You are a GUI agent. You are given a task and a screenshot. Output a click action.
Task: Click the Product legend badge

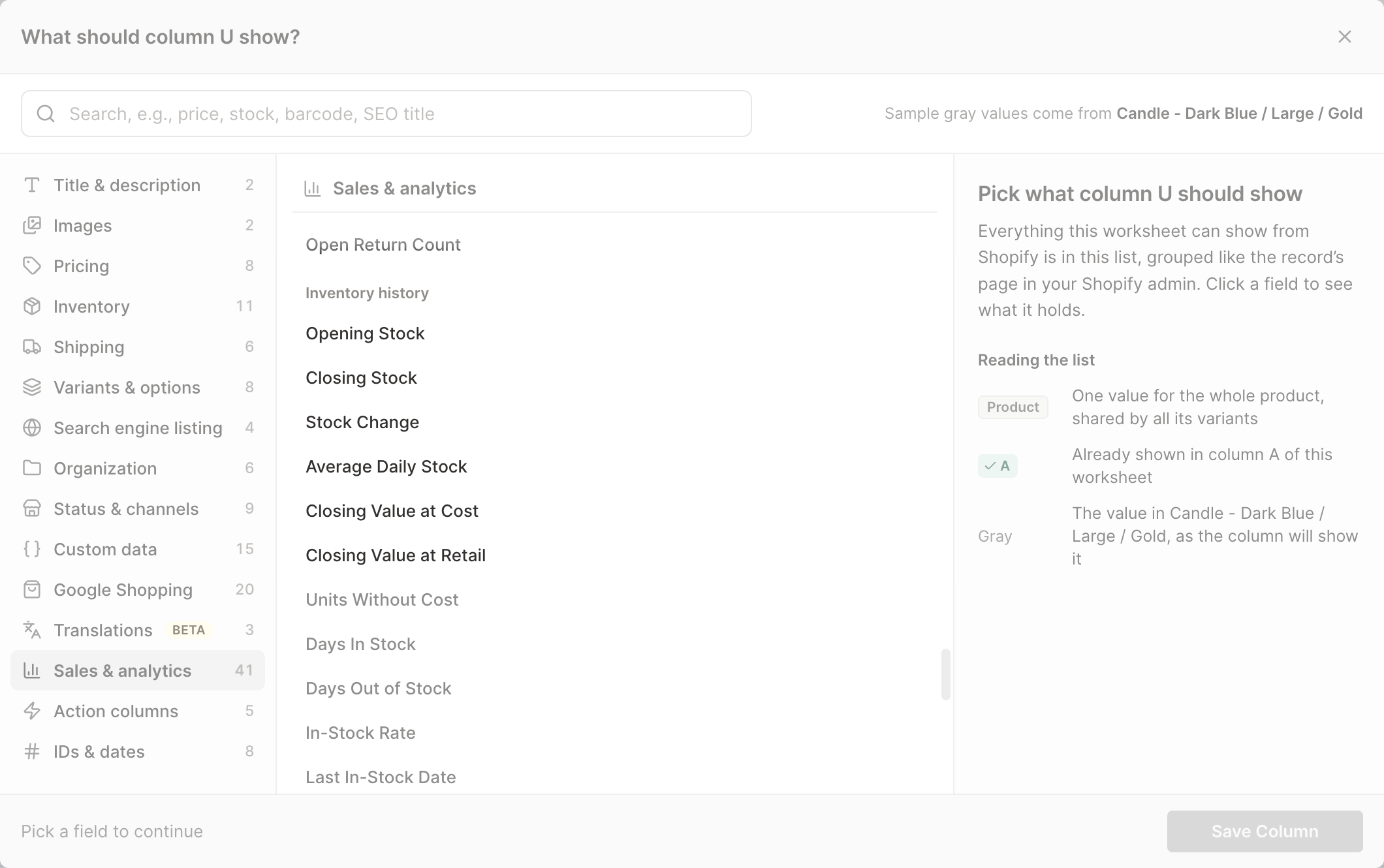(x=1013, y=407)
